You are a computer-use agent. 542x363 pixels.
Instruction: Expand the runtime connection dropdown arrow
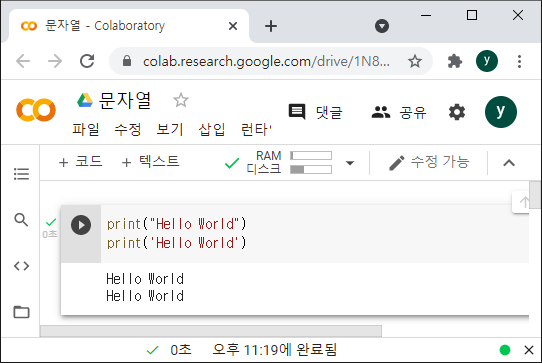350,163
